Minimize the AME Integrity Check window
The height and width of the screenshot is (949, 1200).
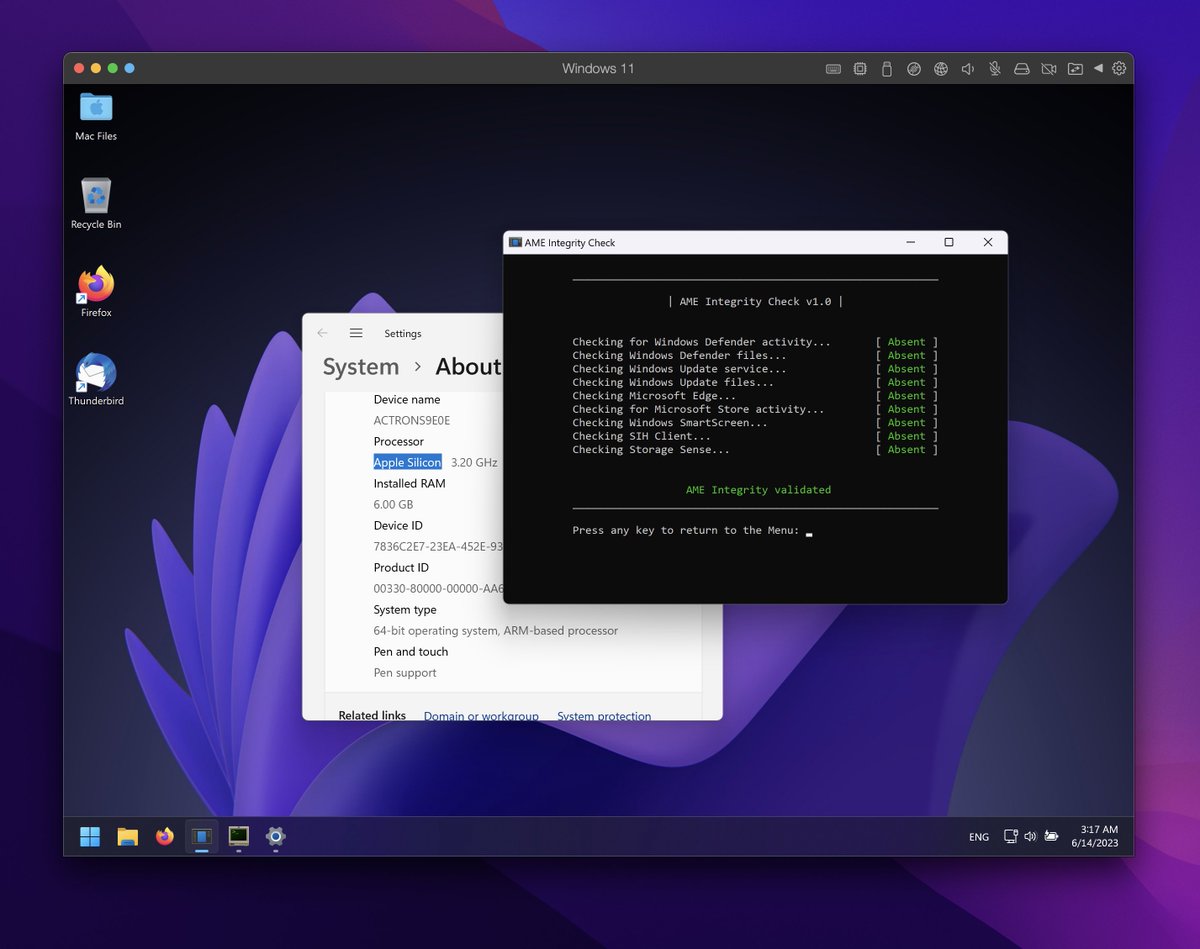click(910, 242)
